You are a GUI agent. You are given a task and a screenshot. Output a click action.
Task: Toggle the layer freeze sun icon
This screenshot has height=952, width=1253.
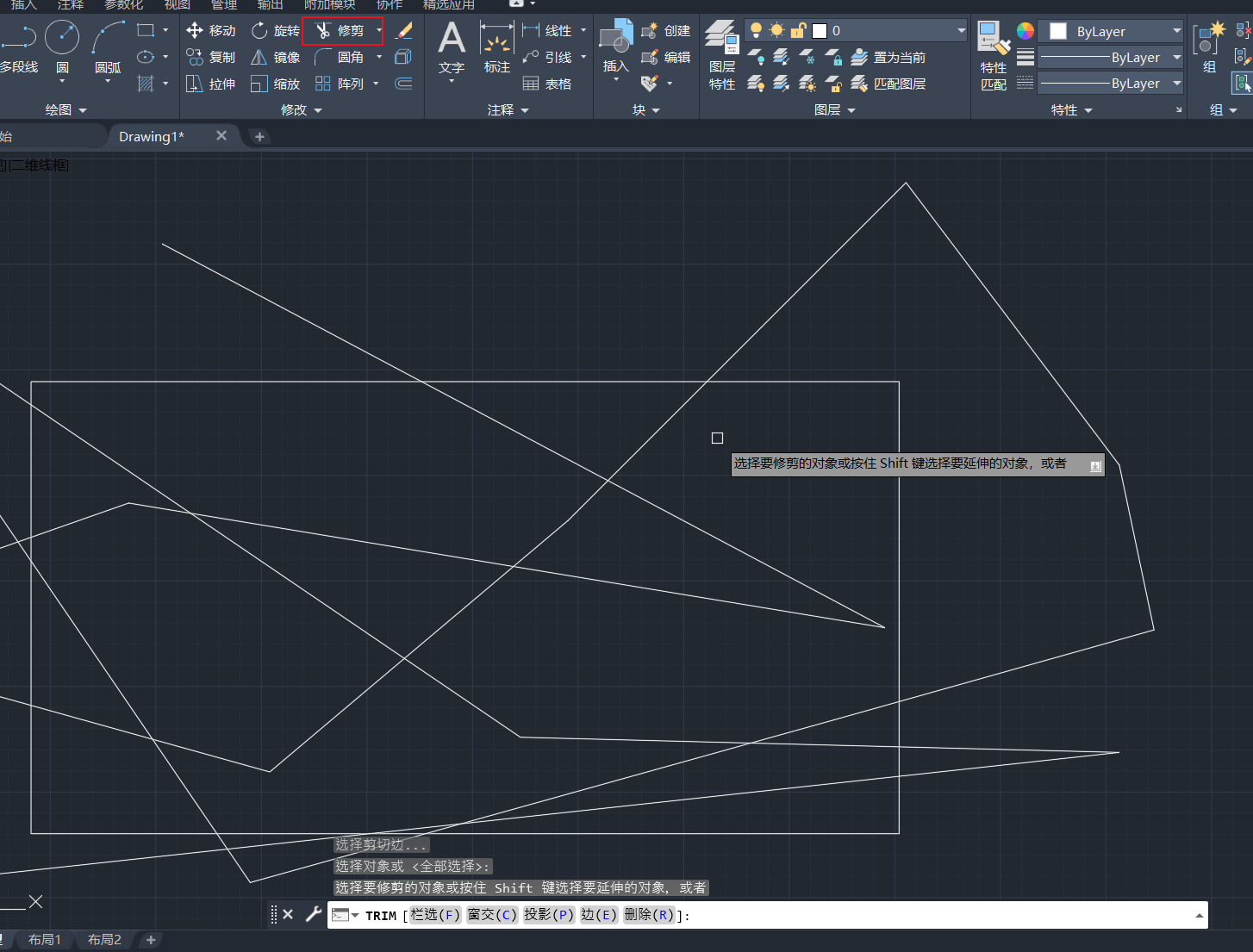point(776,31)
